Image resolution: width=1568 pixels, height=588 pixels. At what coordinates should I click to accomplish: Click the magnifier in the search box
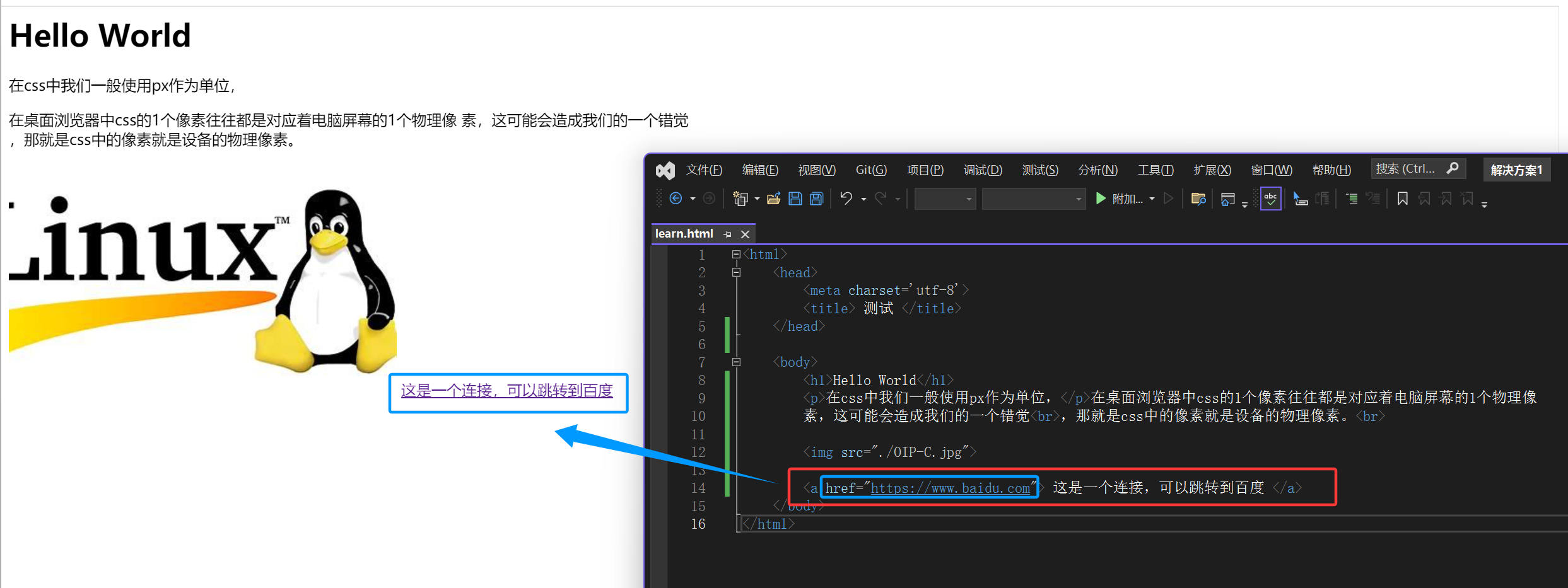pyautogui.click(x=1453, y=168)
